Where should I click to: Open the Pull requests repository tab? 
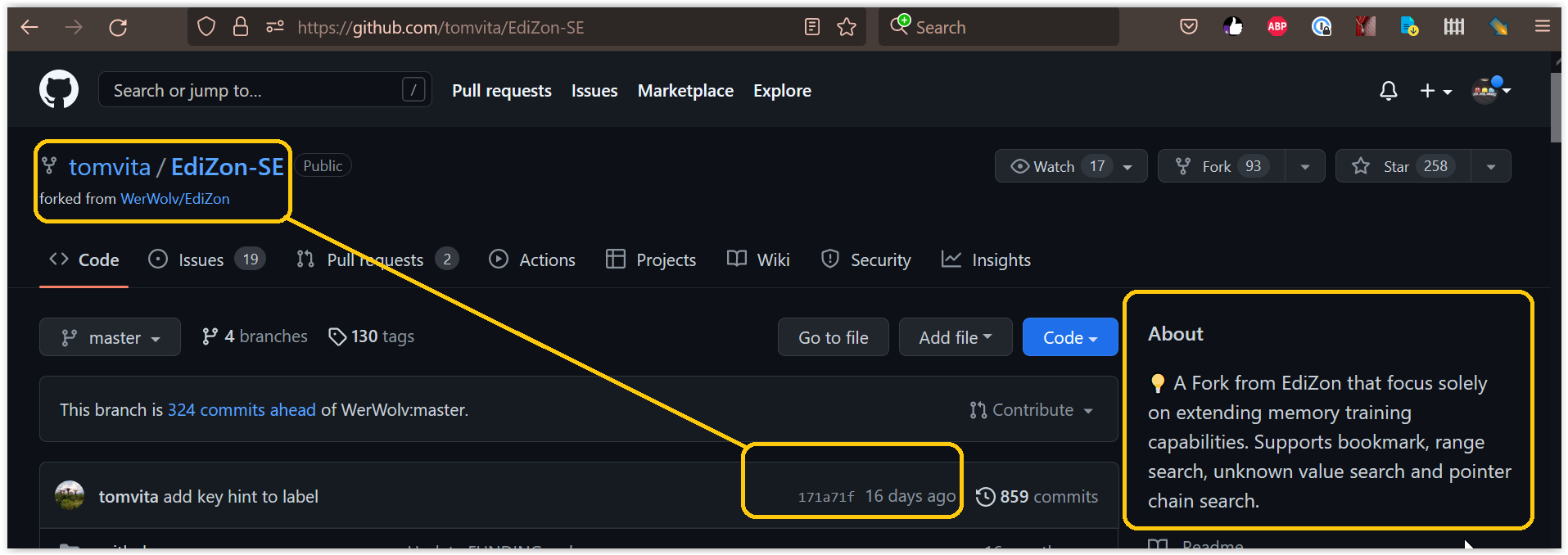(377, 260)
